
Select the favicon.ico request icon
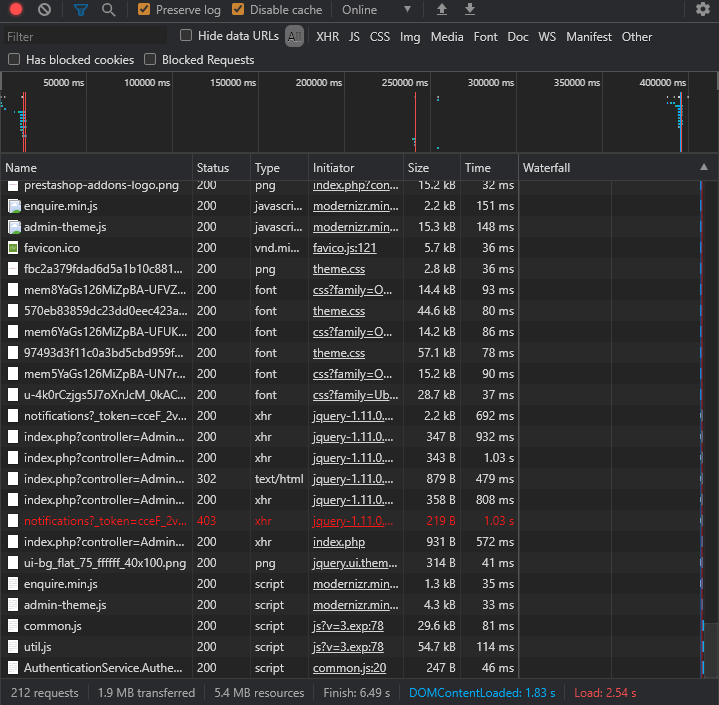[x=13, y=248]
